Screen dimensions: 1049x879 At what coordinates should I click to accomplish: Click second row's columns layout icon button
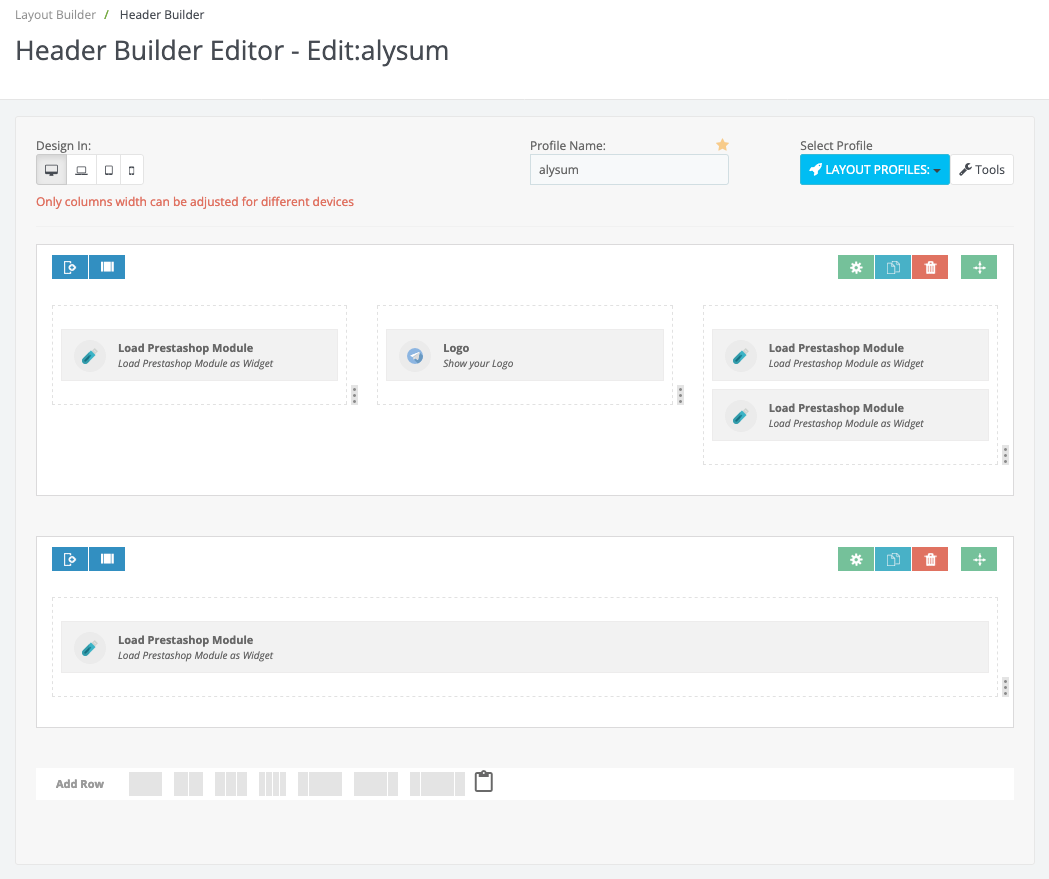tap(107, 559)
